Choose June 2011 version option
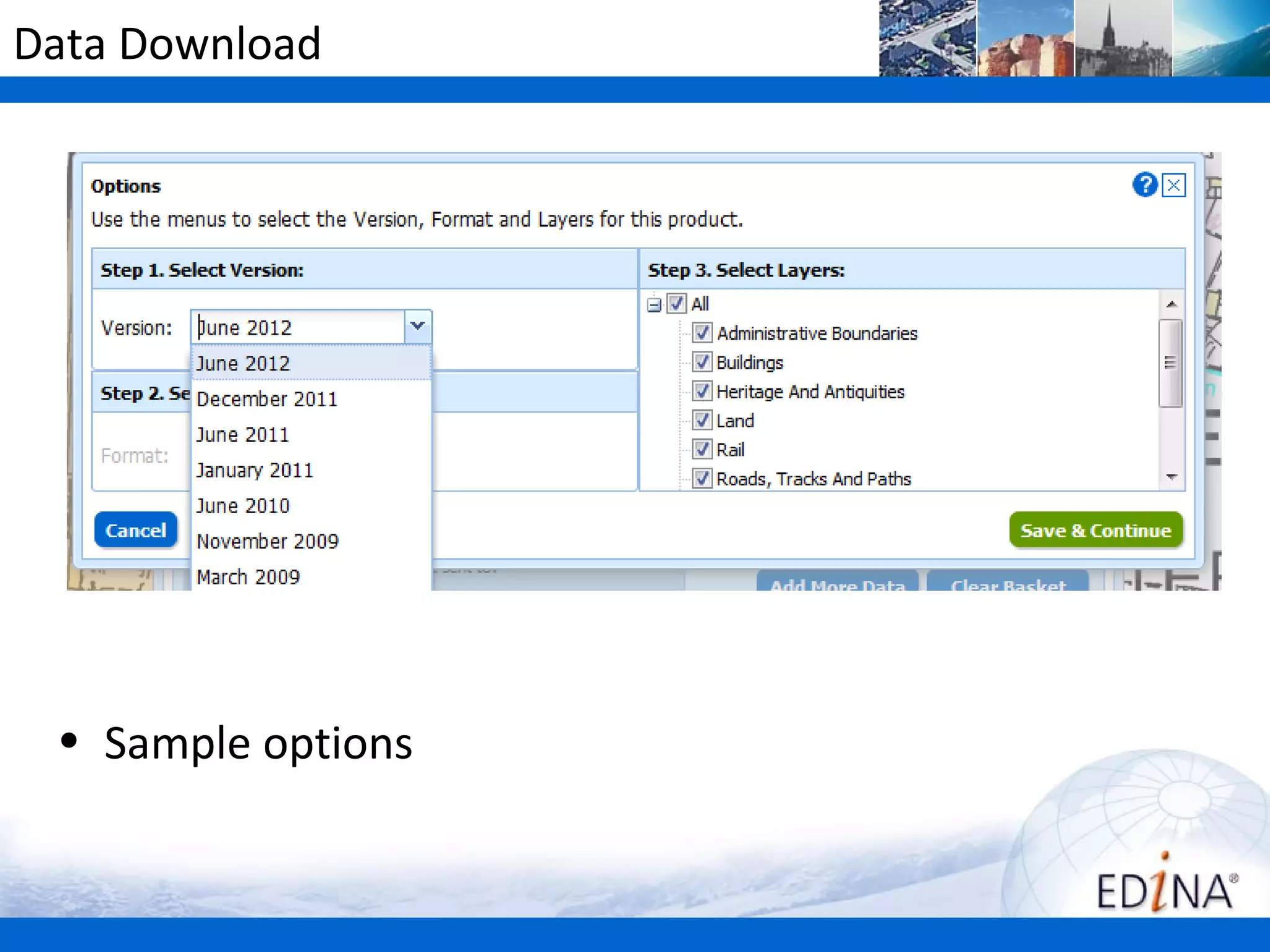The width and height of the screenshot is (1270, 952). click(311, 434)
